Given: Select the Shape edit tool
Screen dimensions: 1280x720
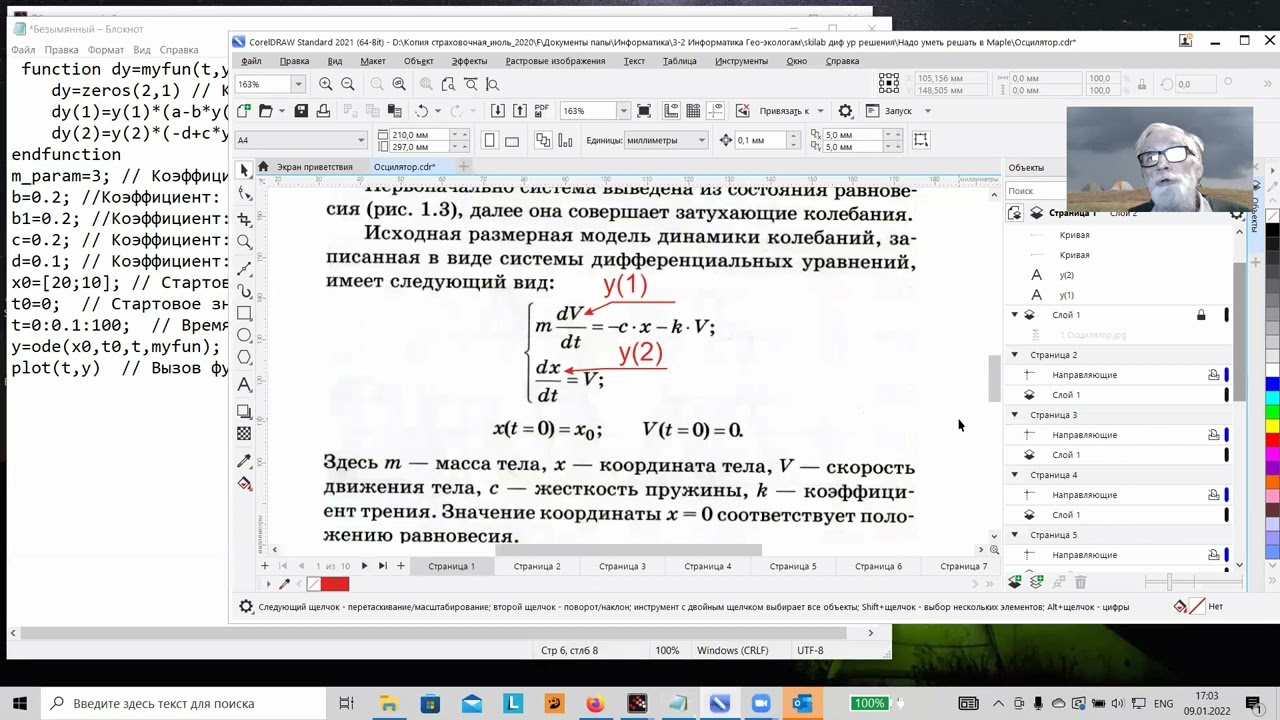Looking at the screenshot, I should 244,193.
